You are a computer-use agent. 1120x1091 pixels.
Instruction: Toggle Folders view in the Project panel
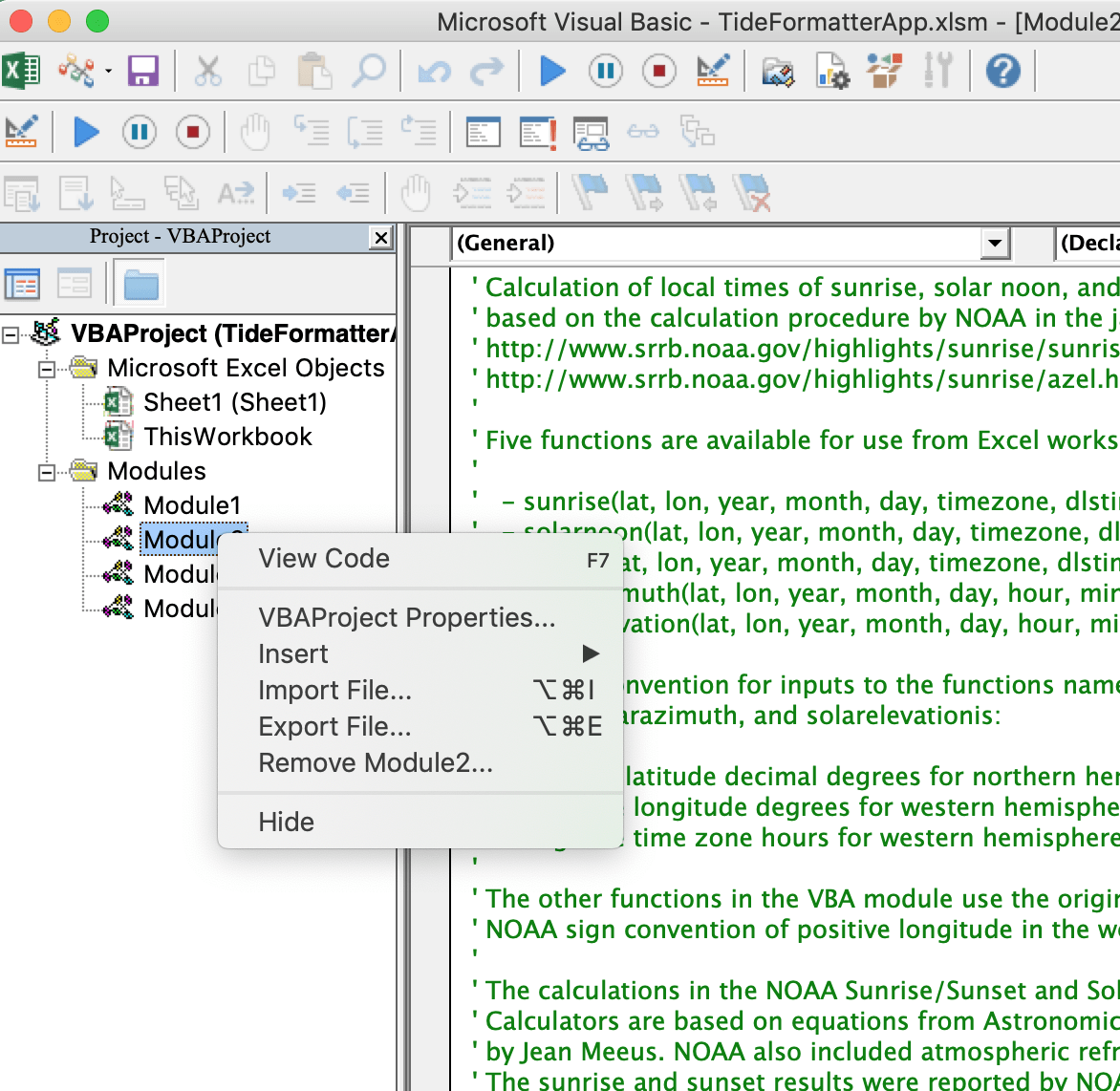tap(140, 284)
